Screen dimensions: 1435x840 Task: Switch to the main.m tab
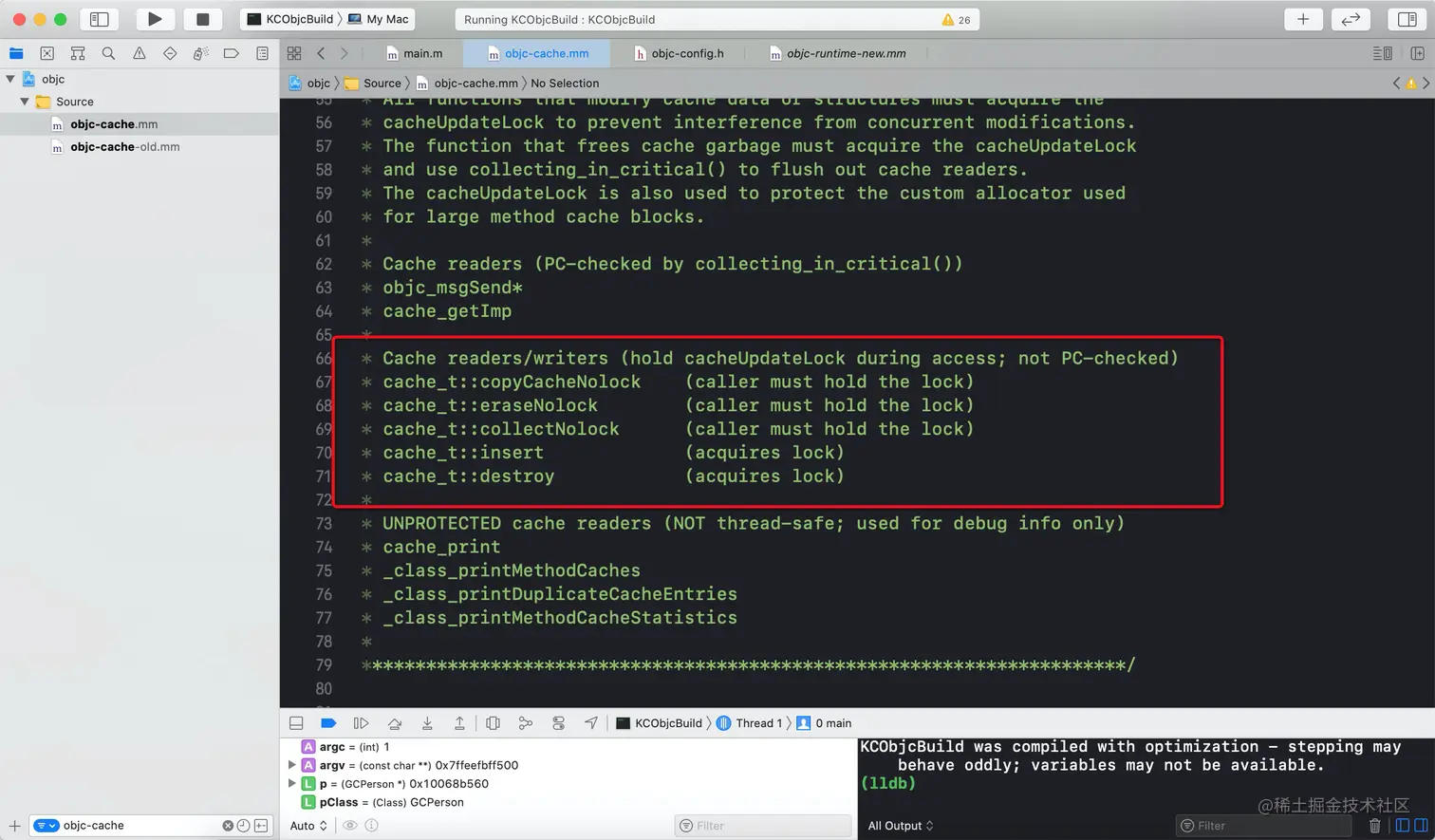(414, 53)
